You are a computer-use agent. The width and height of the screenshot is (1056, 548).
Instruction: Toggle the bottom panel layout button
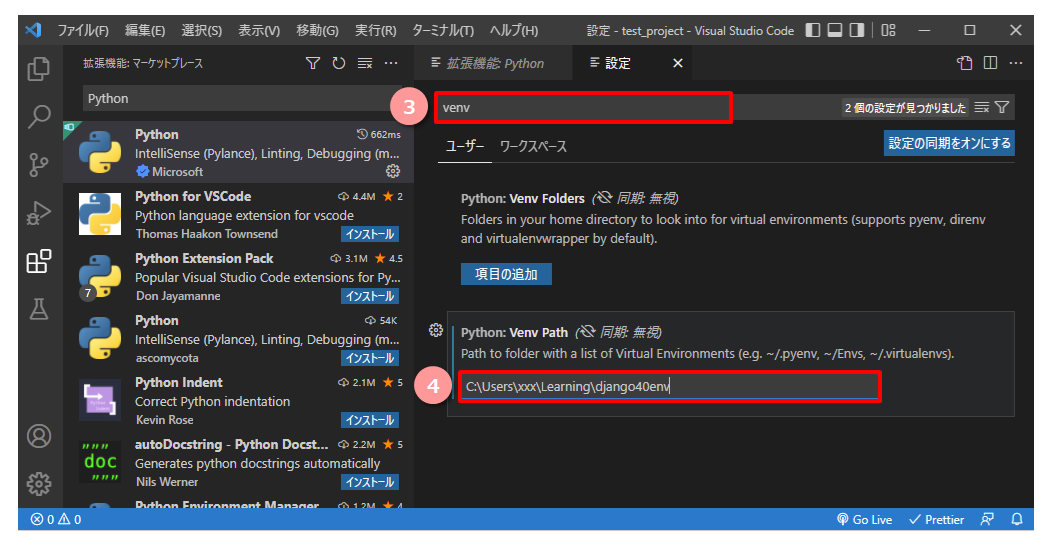click(x=834, y=30)
